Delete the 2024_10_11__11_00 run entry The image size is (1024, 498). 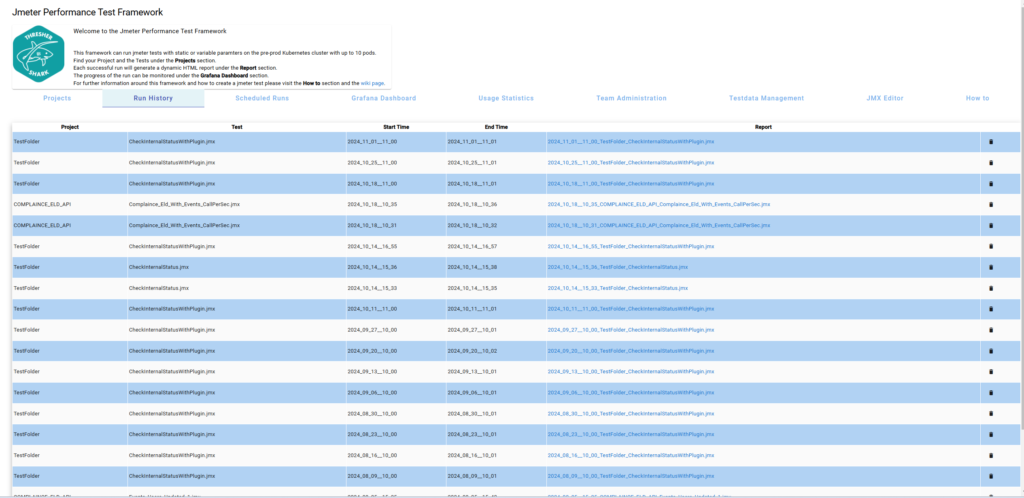click(x=991, y=309)
